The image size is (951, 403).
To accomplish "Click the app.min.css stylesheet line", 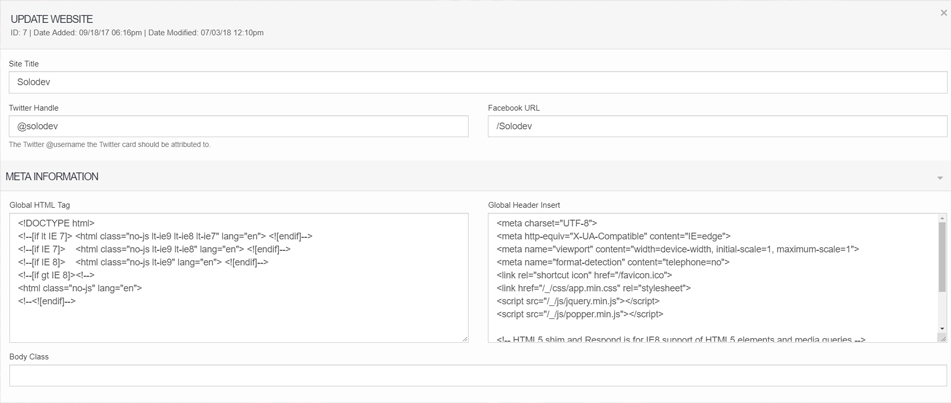I will tap(593, 288).
